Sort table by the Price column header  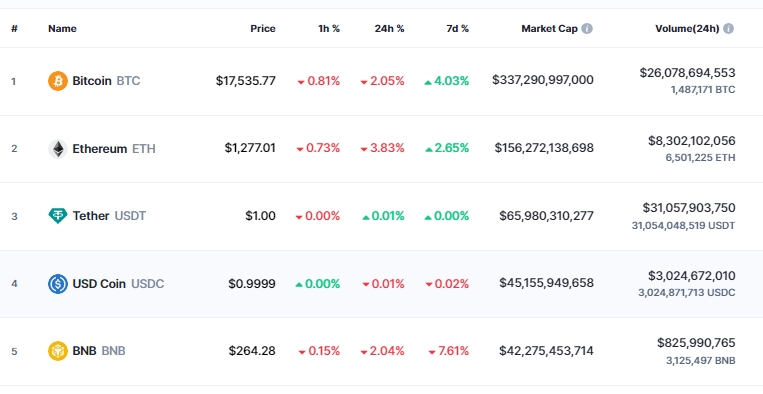(x=263, y=29)
